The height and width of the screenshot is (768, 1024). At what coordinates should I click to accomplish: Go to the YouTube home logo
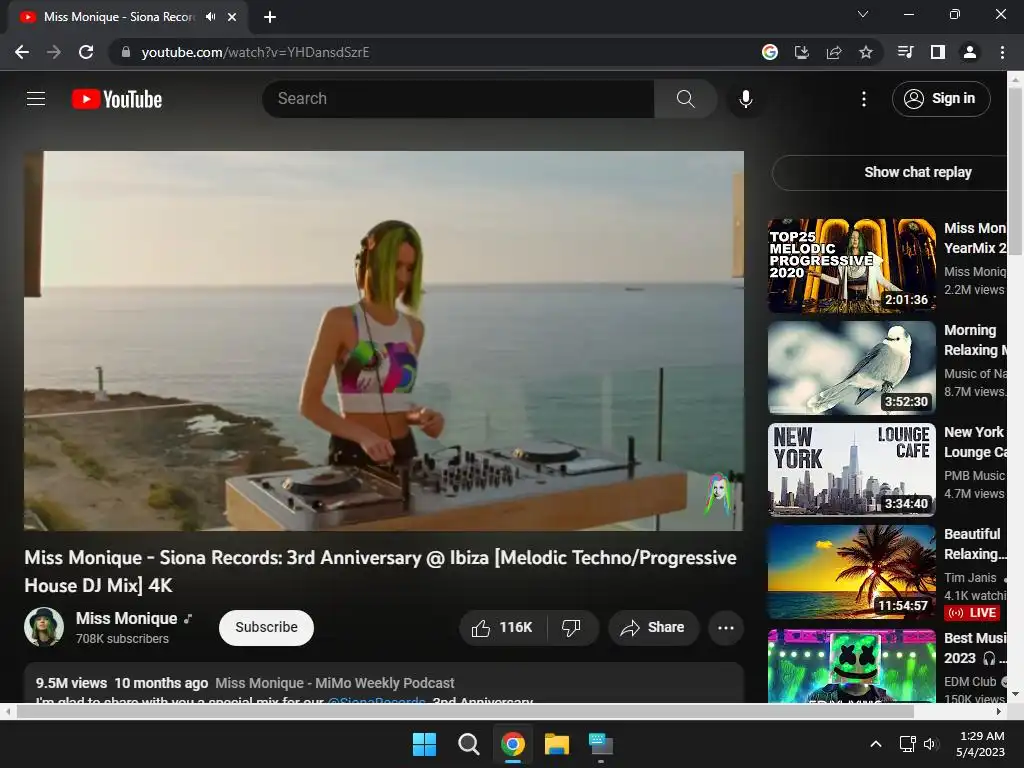117,99
